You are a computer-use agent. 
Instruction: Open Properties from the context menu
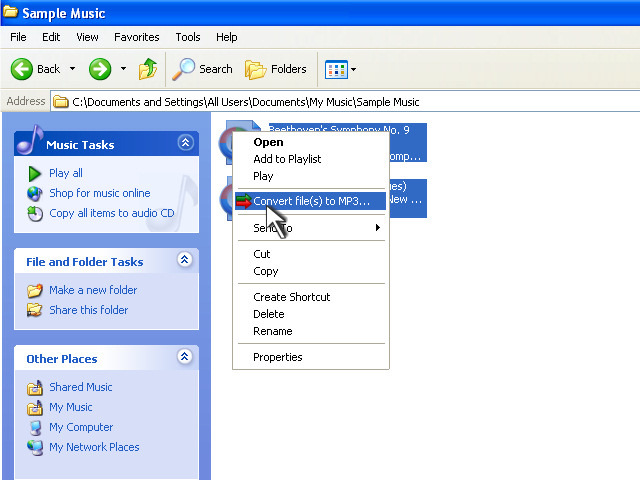point(311,357)
